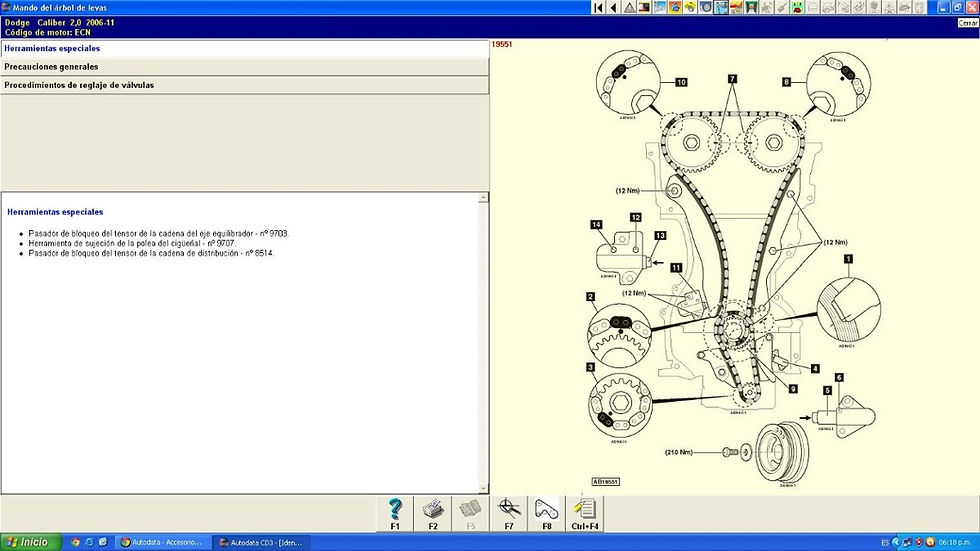Screen dimensions: 980x551
Task: Click the Cerrar tooltip button
Action: pyautogui.click(x=968, y=23)
